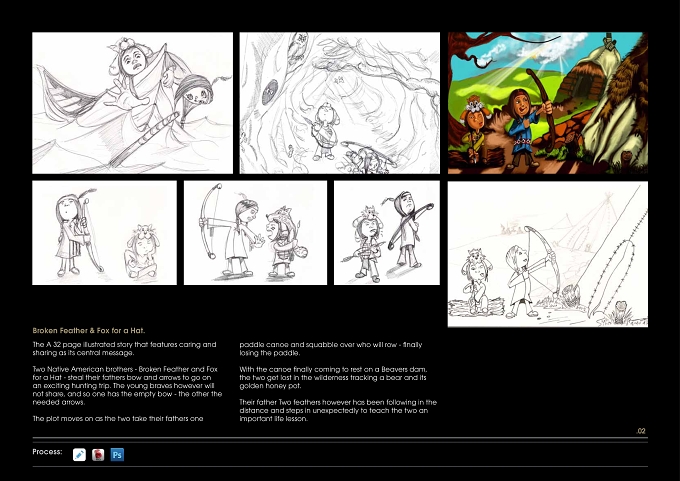Screen dimensions: 680x481
Task: Open the two brothers arguing sketch
Action: [x=255, y=233]
